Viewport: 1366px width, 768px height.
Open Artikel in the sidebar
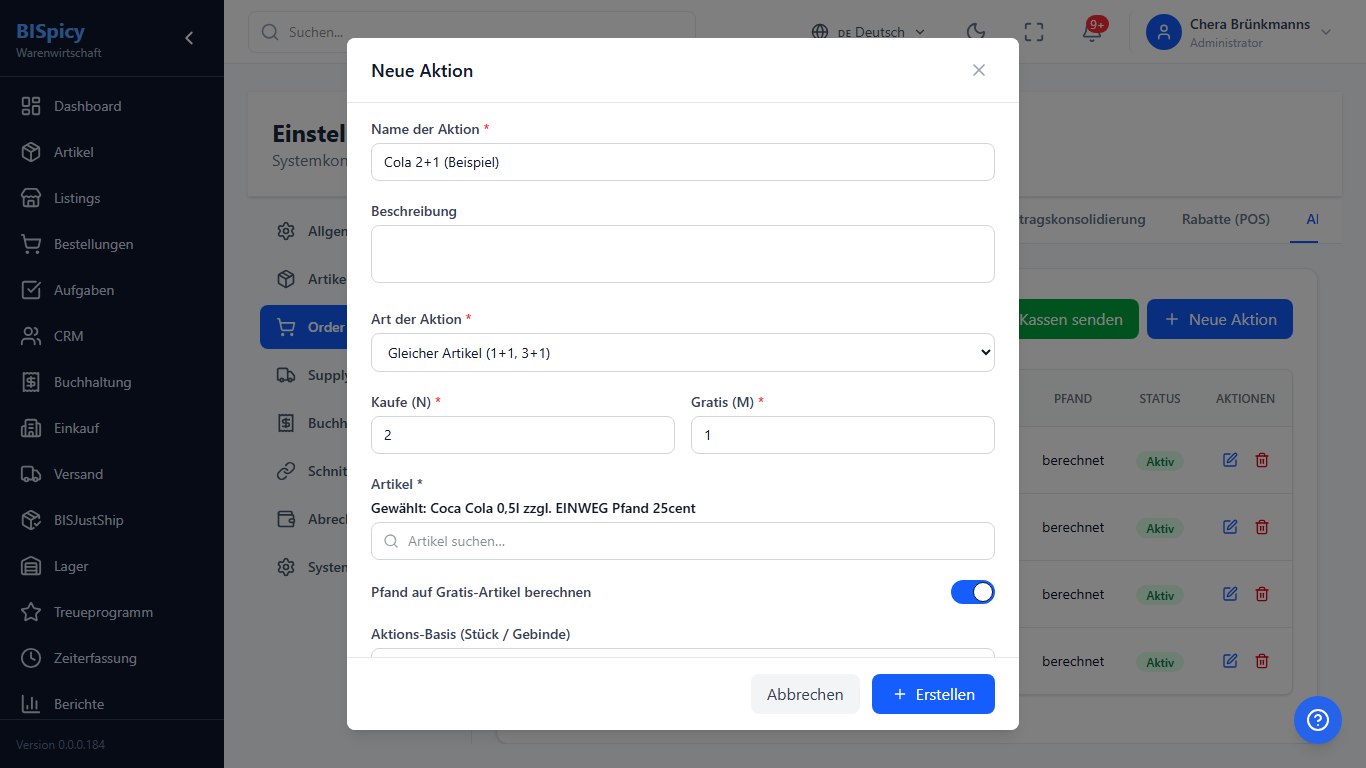(111, 152)
